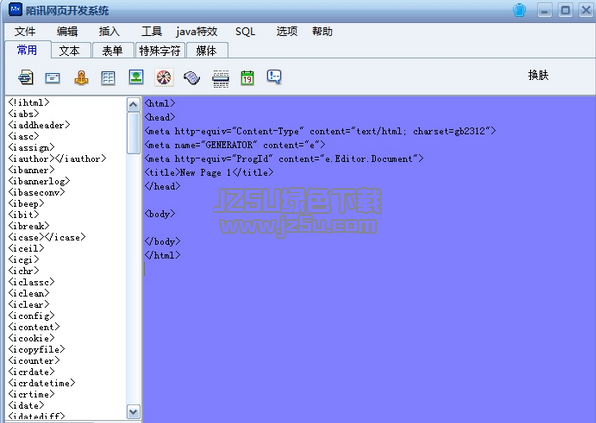The width and height of the screenshot is (596, 423).
Task: Insert an image with the picture icon
Action: [x=136, y=77]
